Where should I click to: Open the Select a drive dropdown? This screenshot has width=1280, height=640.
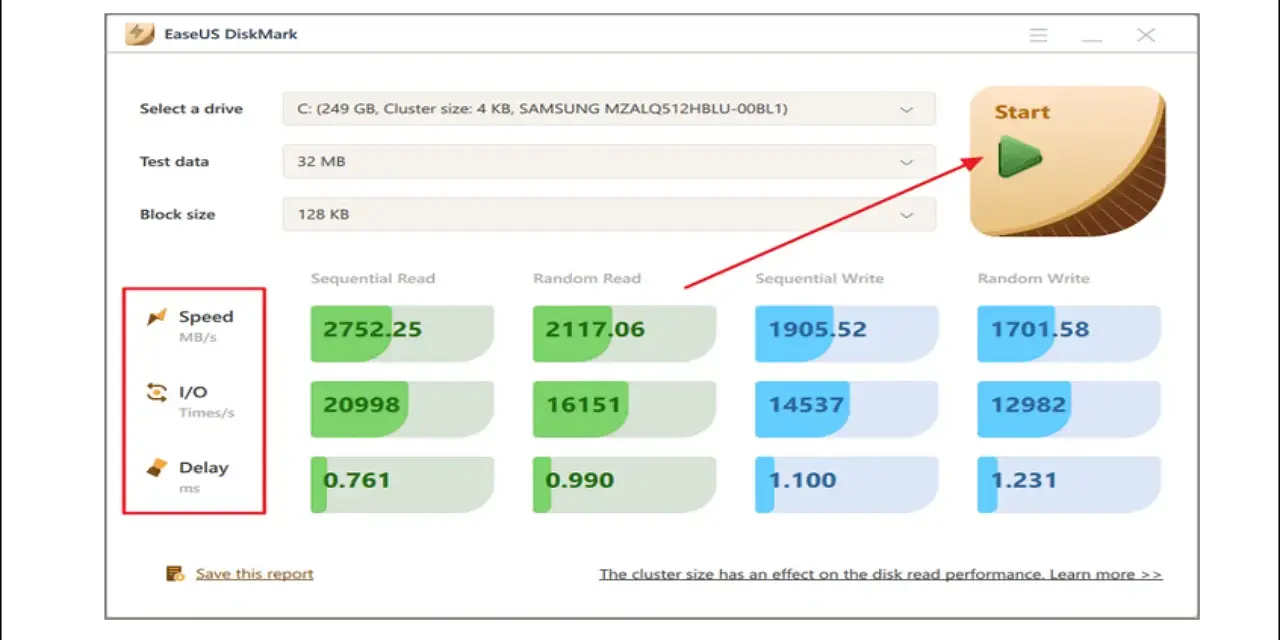coord(609,109)
